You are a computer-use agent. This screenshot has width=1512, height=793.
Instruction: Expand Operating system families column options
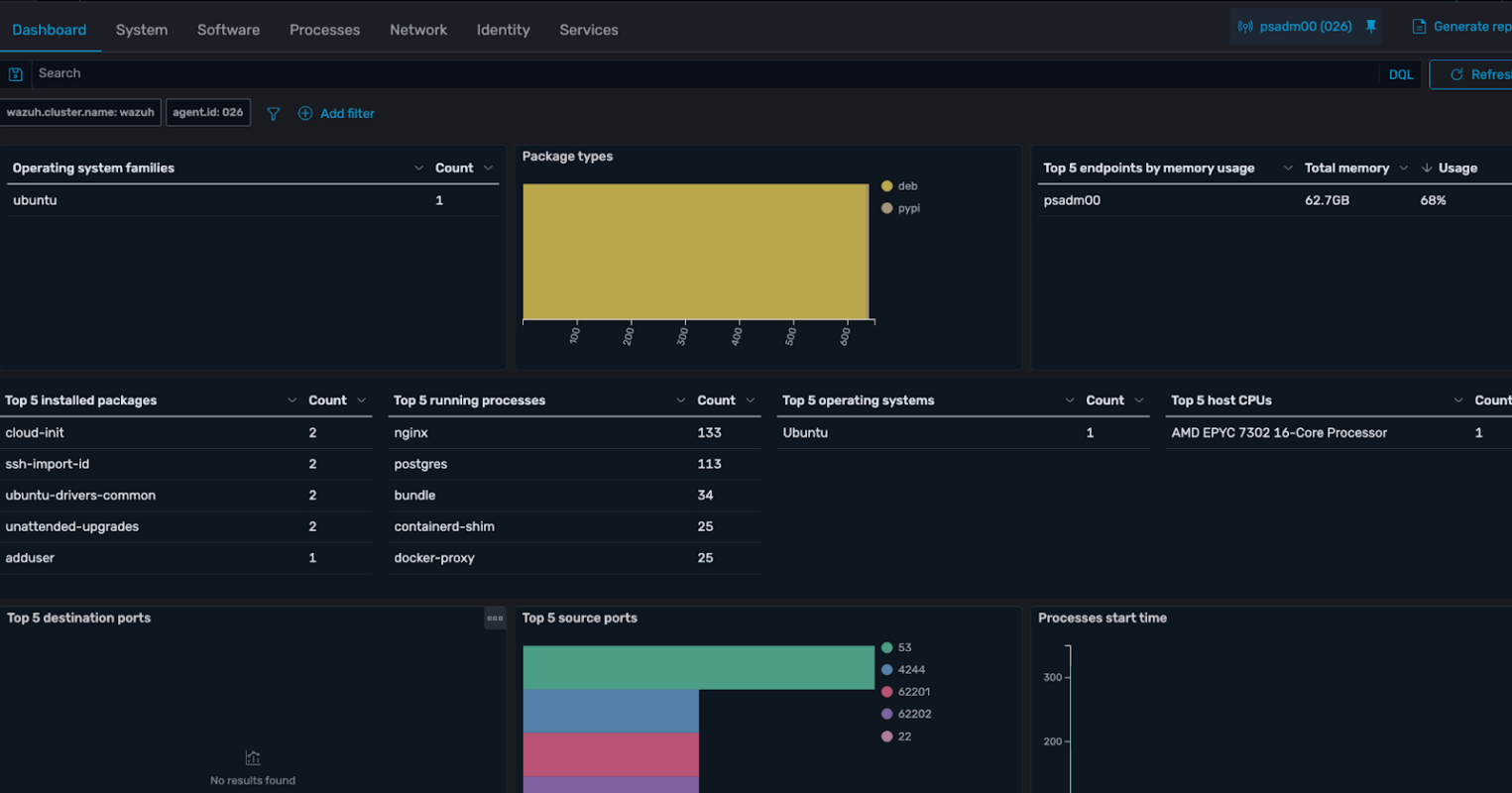(x=418, y=169)
